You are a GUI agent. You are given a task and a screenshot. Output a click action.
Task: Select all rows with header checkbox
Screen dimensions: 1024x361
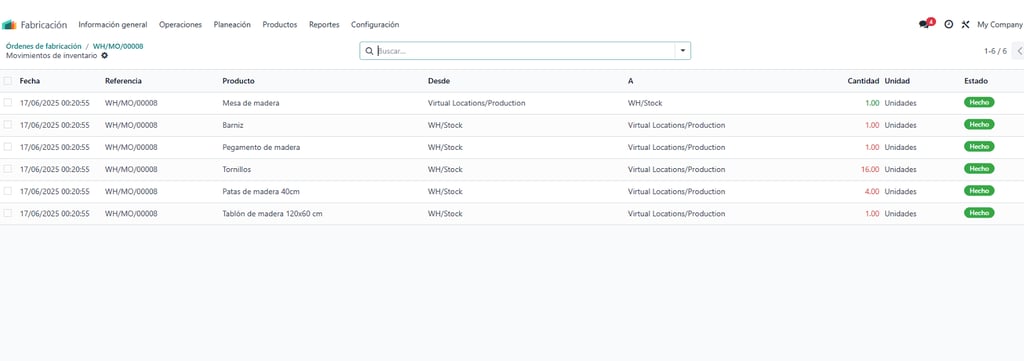(x=8, y=81)
